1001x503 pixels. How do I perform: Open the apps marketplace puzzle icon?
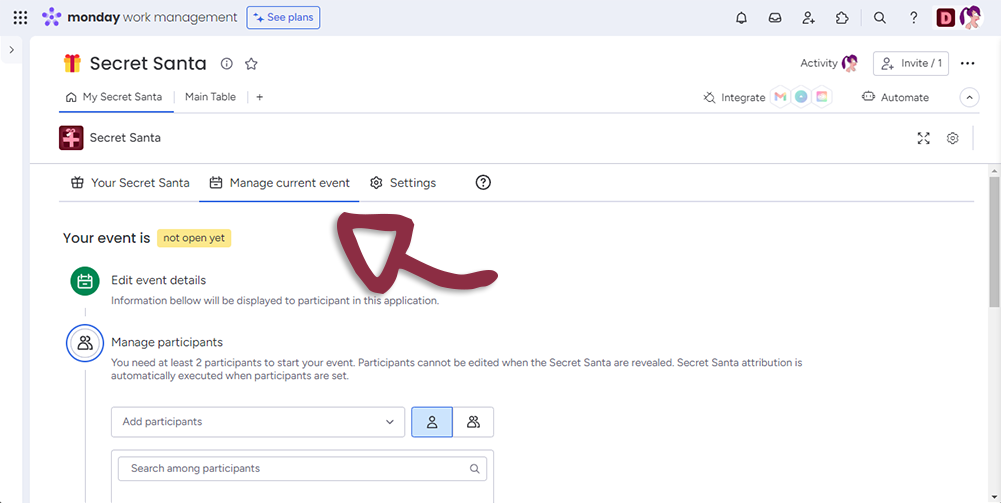coord(842,18)
